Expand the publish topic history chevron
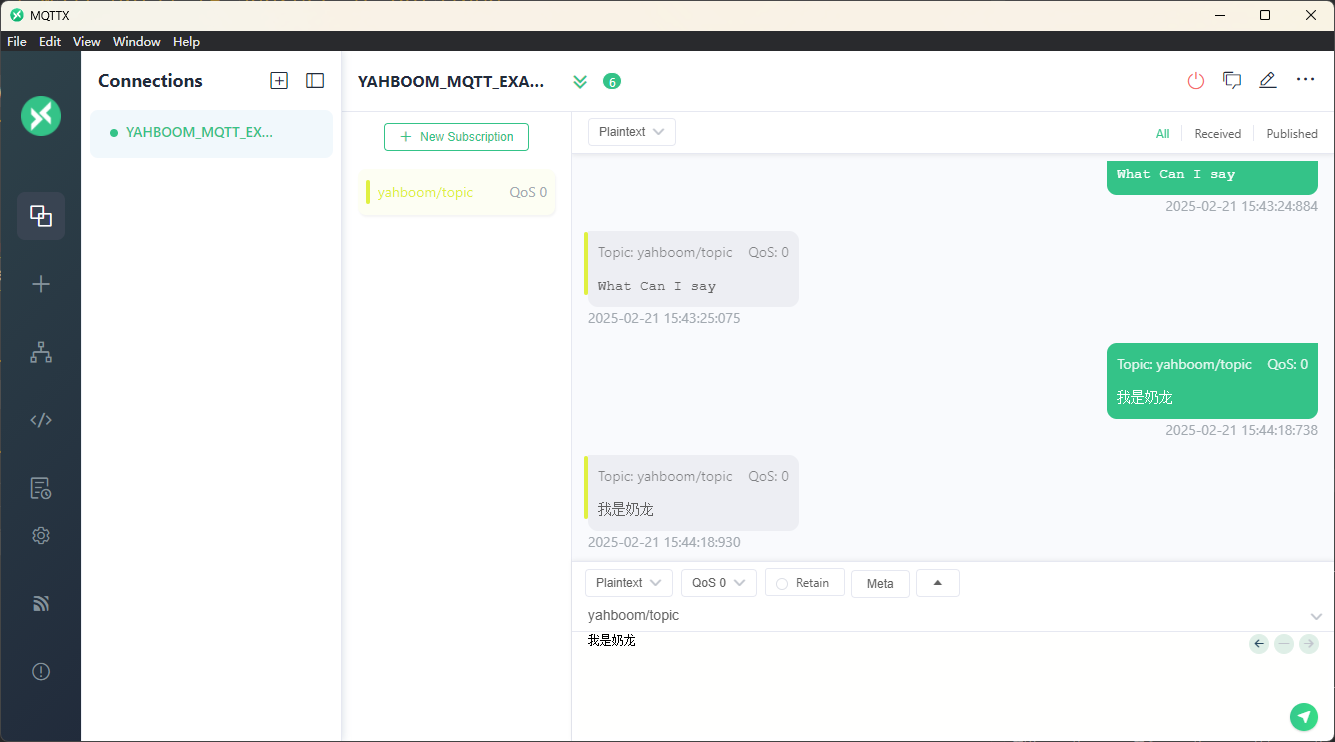This screenshot has width=1335, height=742. (1316, 616)
